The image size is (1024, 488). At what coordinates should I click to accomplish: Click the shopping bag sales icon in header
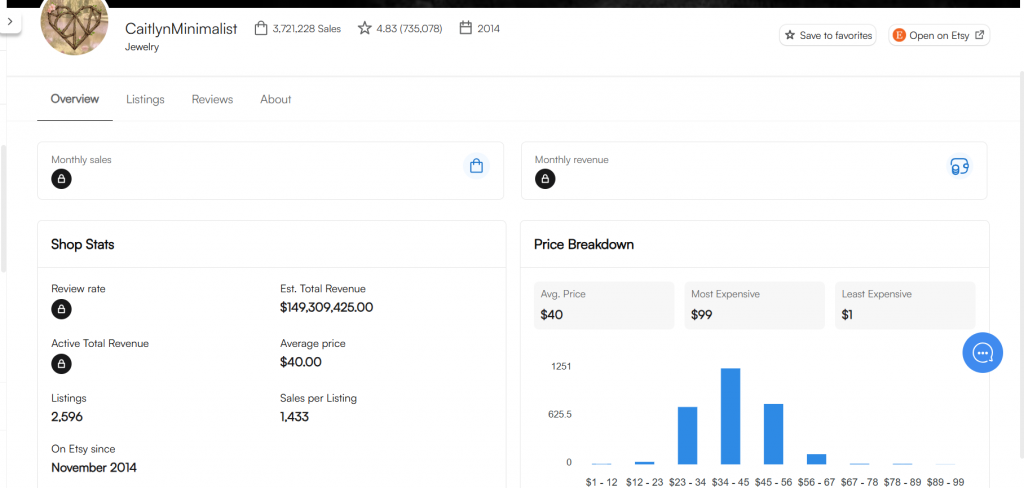261,28
